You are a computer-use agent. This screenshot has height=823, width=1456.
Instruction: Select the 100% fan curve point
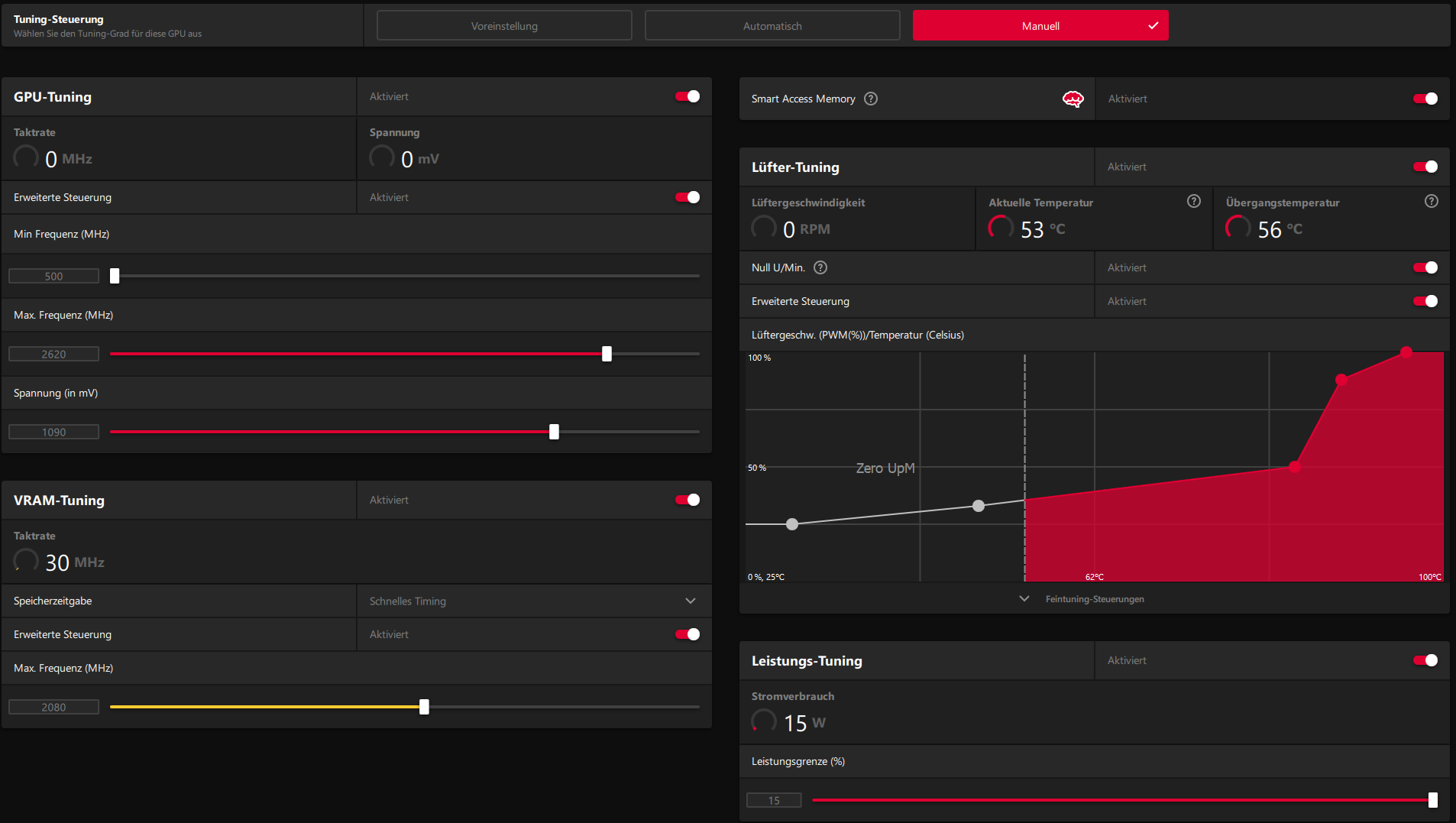(x=1406, y=352)
